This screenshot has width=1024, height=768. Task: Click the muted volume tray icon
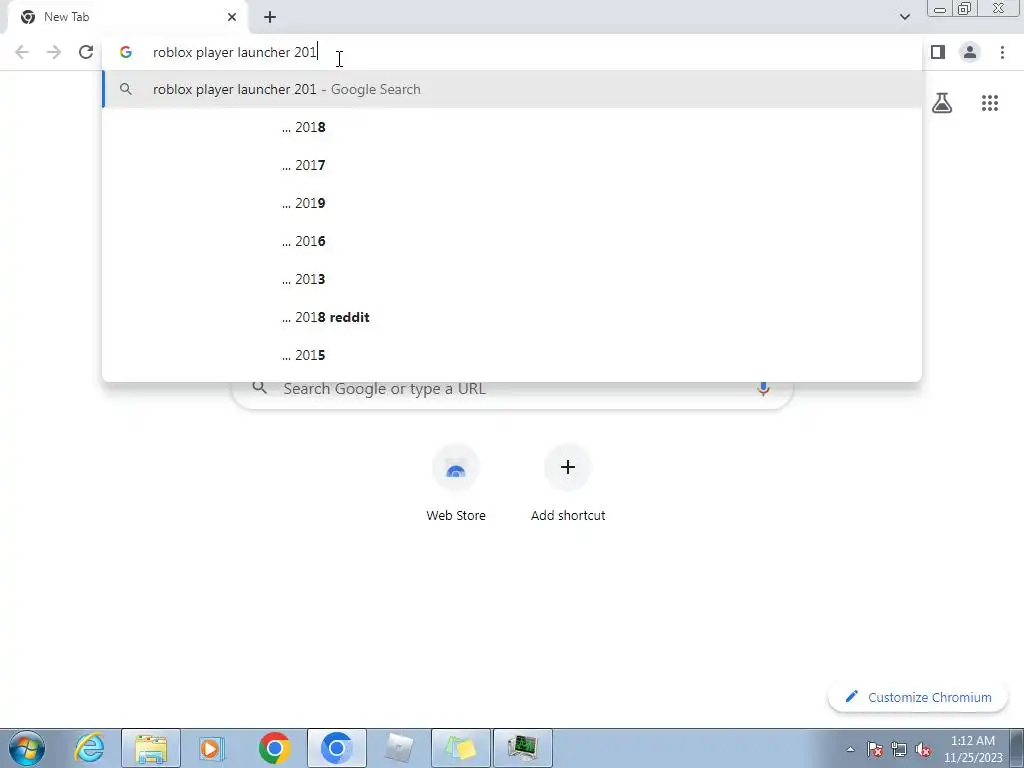pyautogui.click(x=923, y=749)
